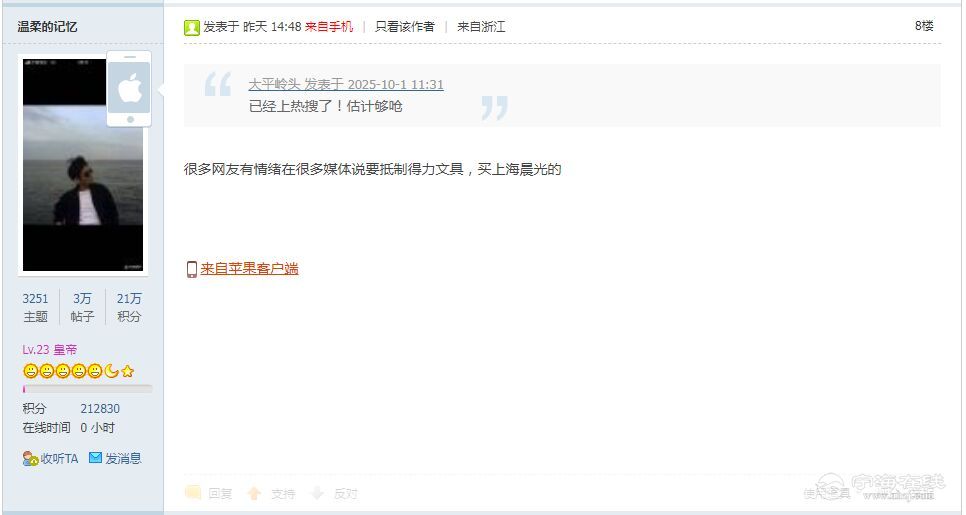
Task: Click the 收听TA follow icon
Action: (31, 458)
